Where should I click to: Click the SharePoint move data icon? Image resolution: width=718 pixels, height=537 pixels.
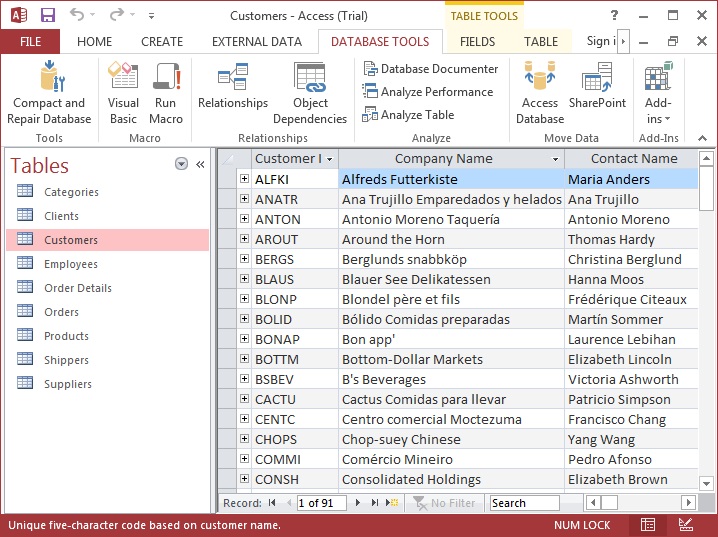(597, 77)
